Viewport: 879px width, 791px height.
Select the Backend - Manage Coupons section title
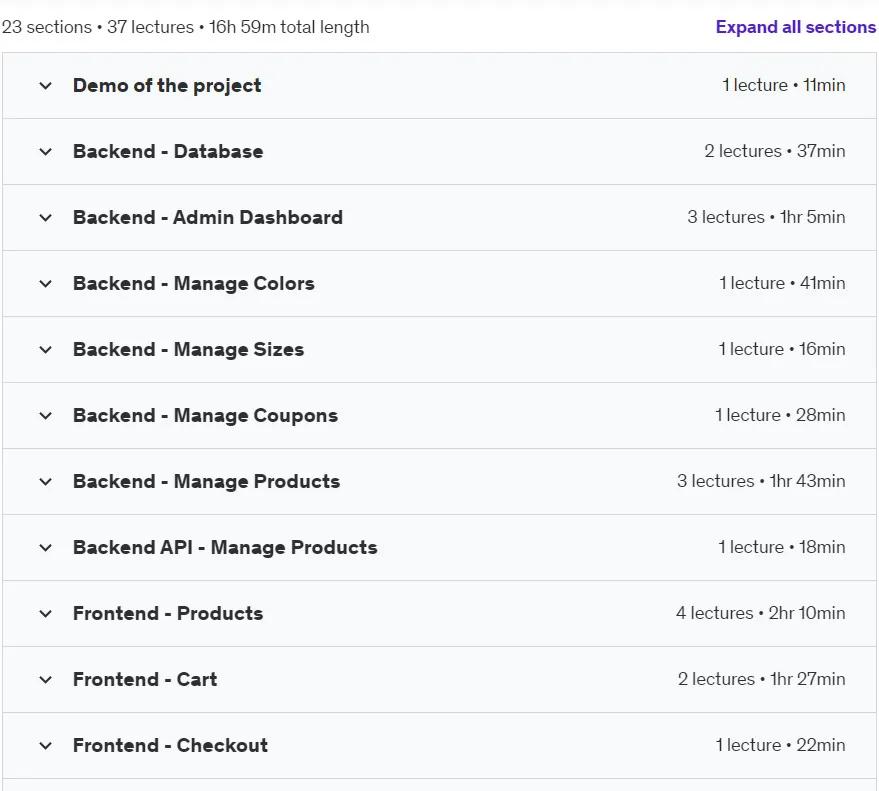pyautogui.click(x=205, y=415)
